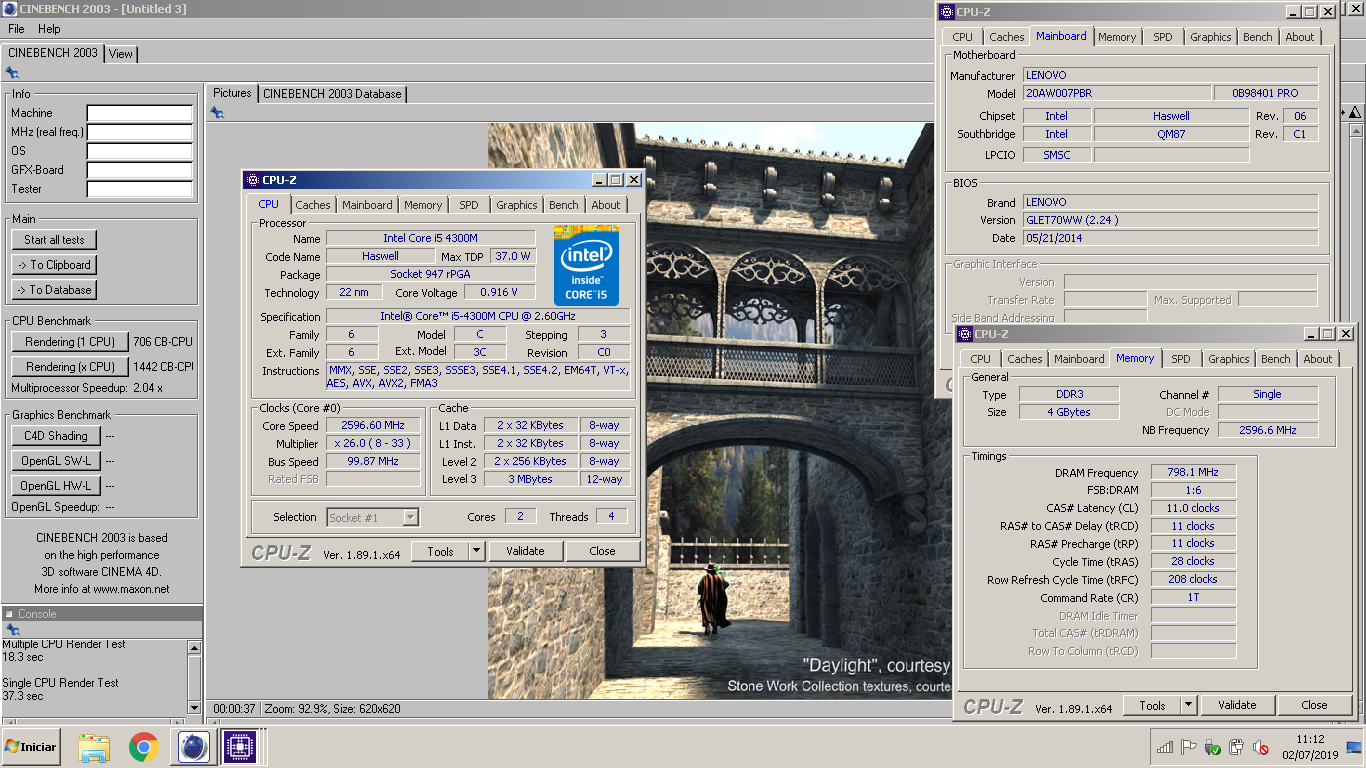Click the Intel Core i5 logo
Viewport: 1366px width, 768px height.
click(x=586, y=266)
